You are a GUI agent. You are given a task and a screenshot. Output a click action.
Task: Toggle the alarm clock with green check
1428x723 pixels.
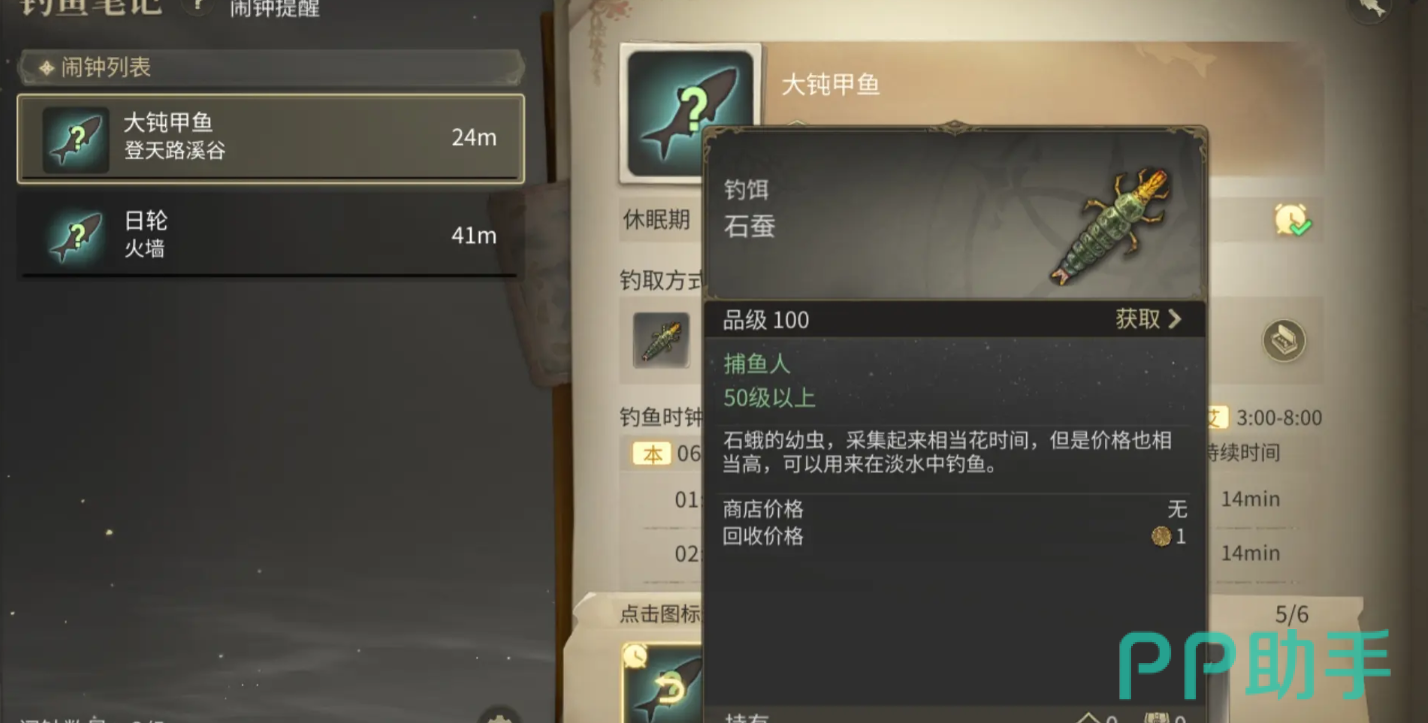1292,220
